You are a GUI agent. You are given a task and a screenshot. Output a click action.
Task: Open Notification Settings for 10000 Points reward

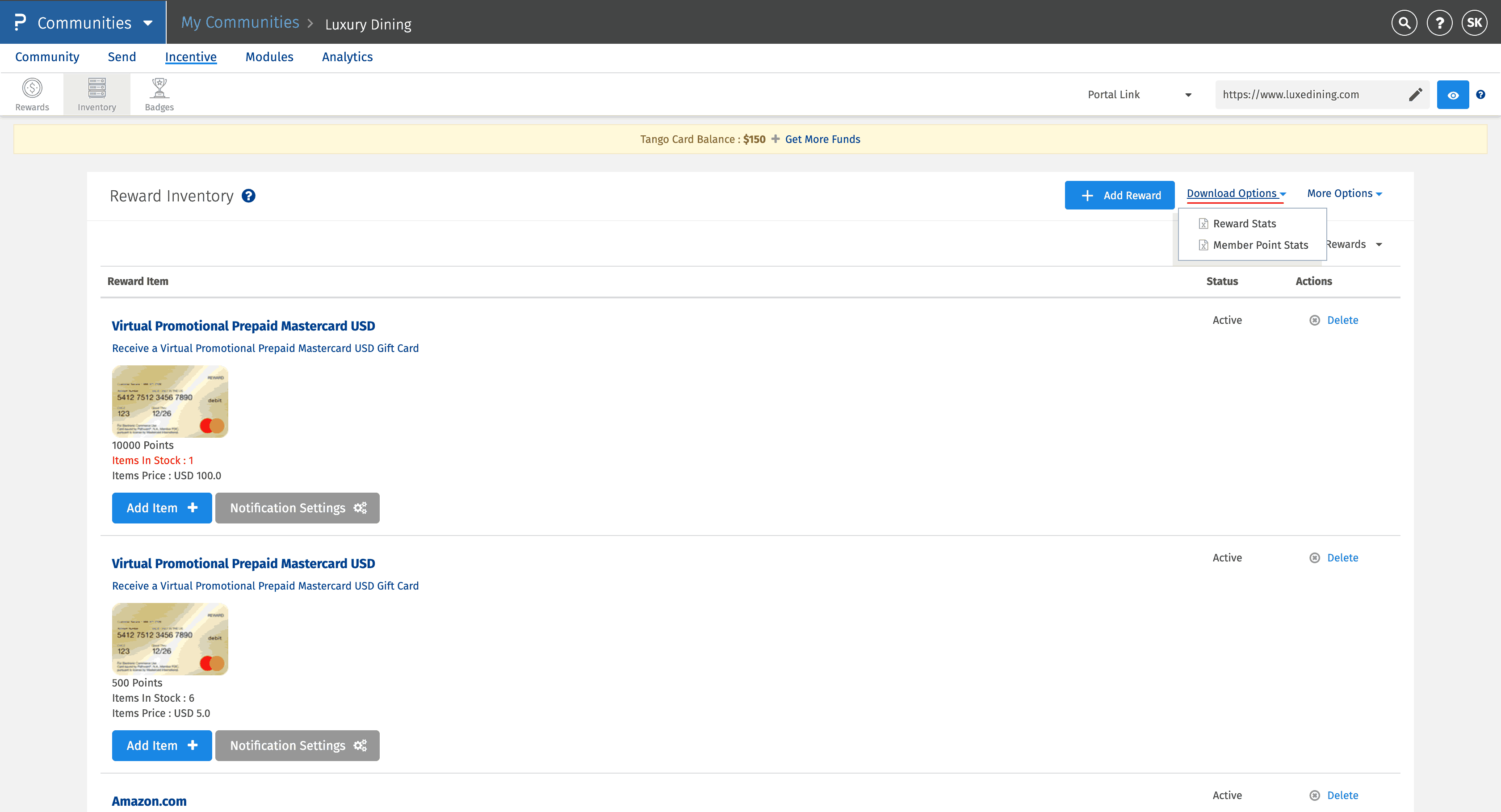(297, 508)
